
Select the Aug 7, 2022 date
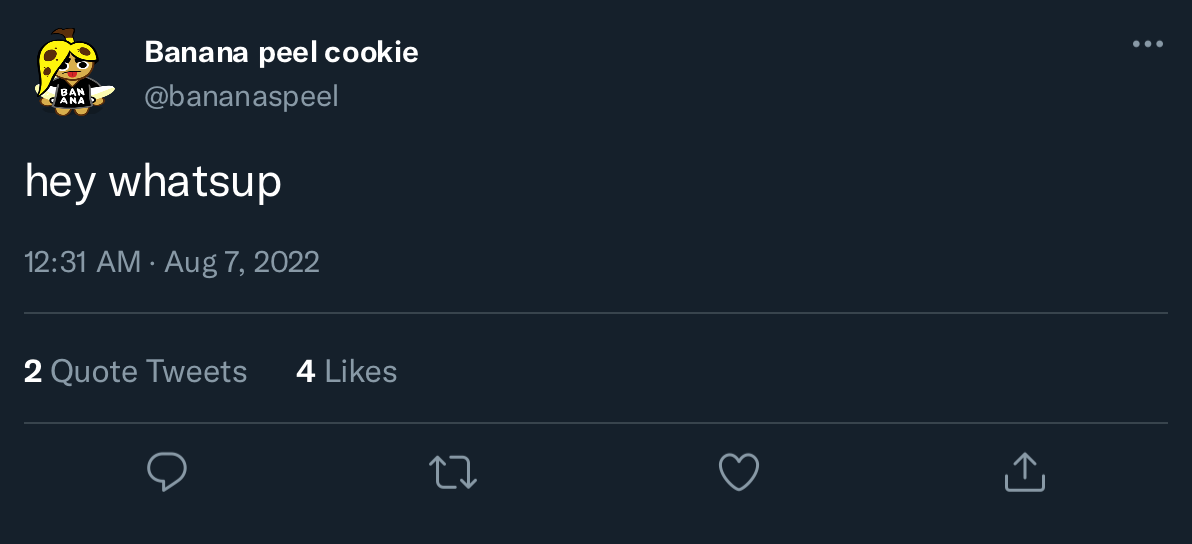tap(242, 262)
